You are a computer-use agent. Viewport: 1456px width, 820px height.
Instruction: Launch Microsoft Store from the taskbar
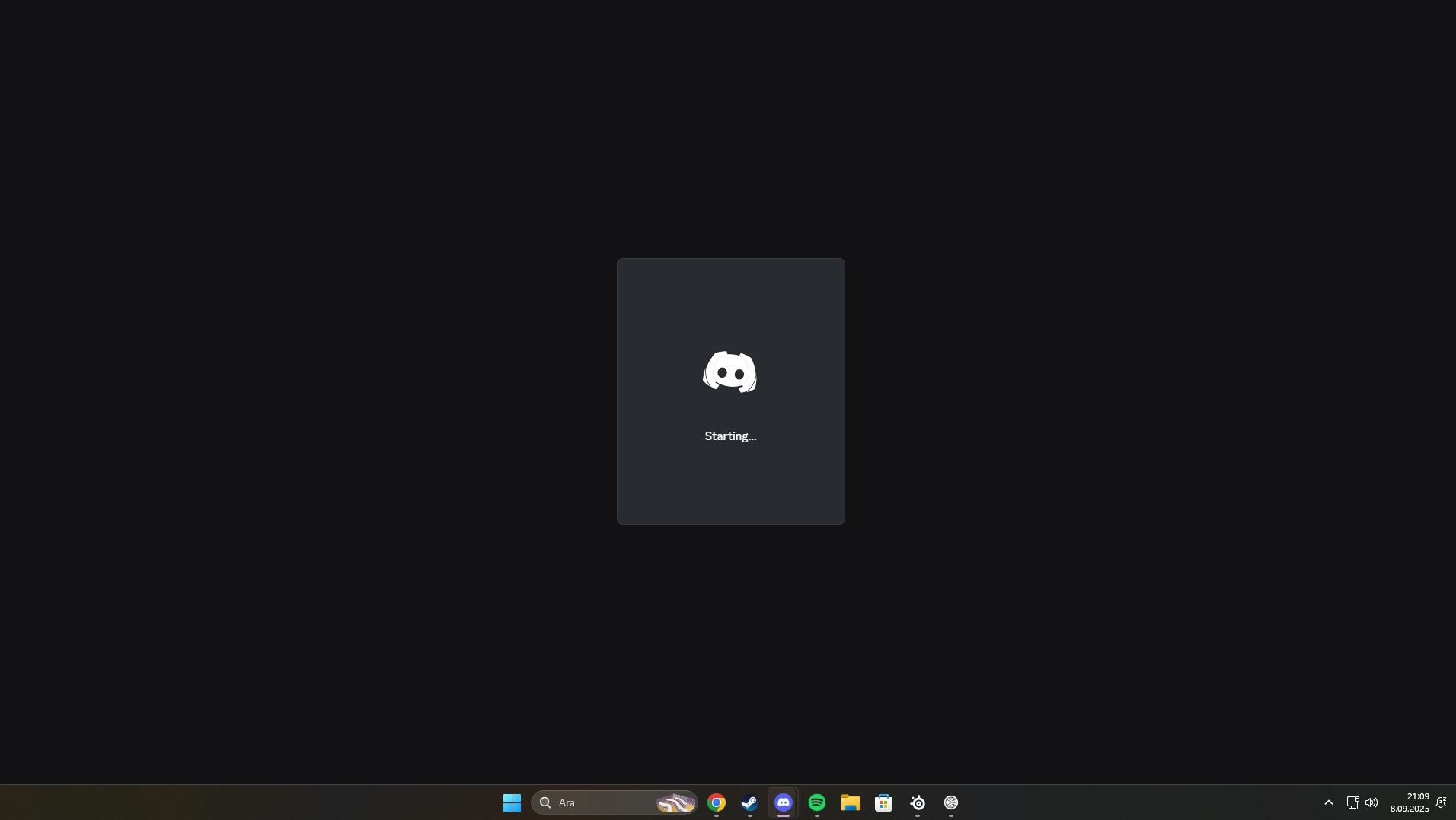coord(884,802)
